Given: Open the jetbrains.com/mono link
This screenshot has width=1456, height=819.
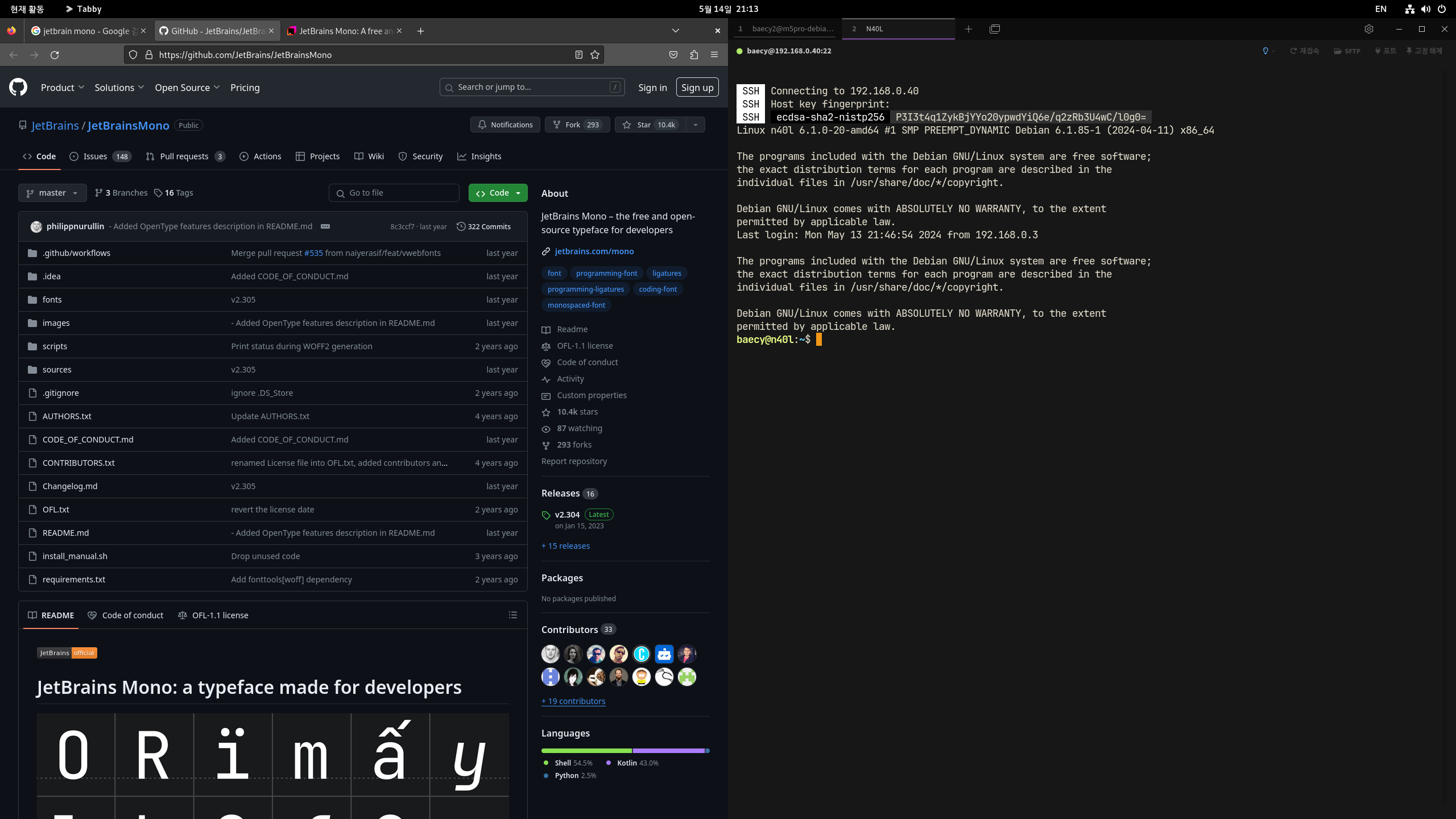Looking at the screenshot, I should [x=594, y=251].
